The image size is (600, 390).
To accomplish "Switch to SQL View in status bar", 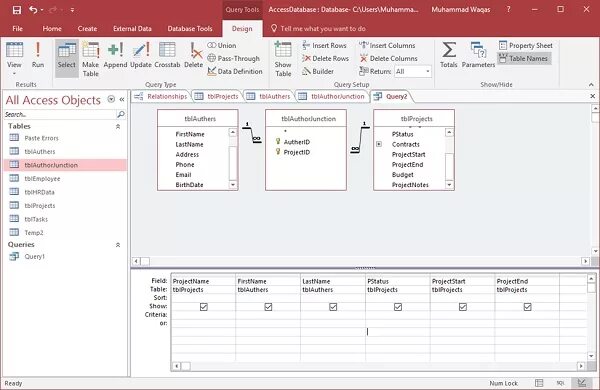I will pos(560,383).
